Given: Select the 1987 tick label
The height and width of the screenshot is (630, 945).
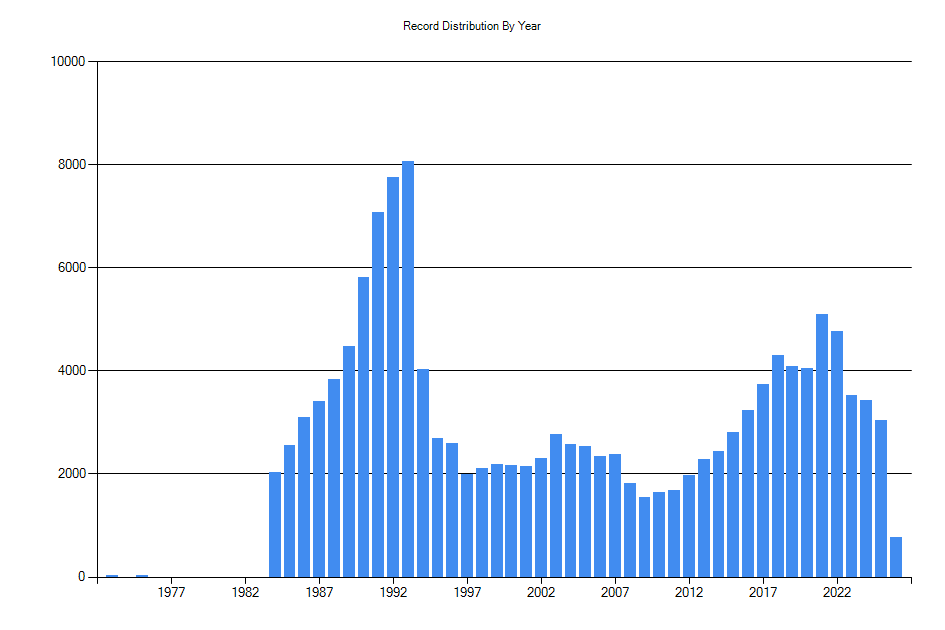Looking at the screenshot, I should (318, 592).
